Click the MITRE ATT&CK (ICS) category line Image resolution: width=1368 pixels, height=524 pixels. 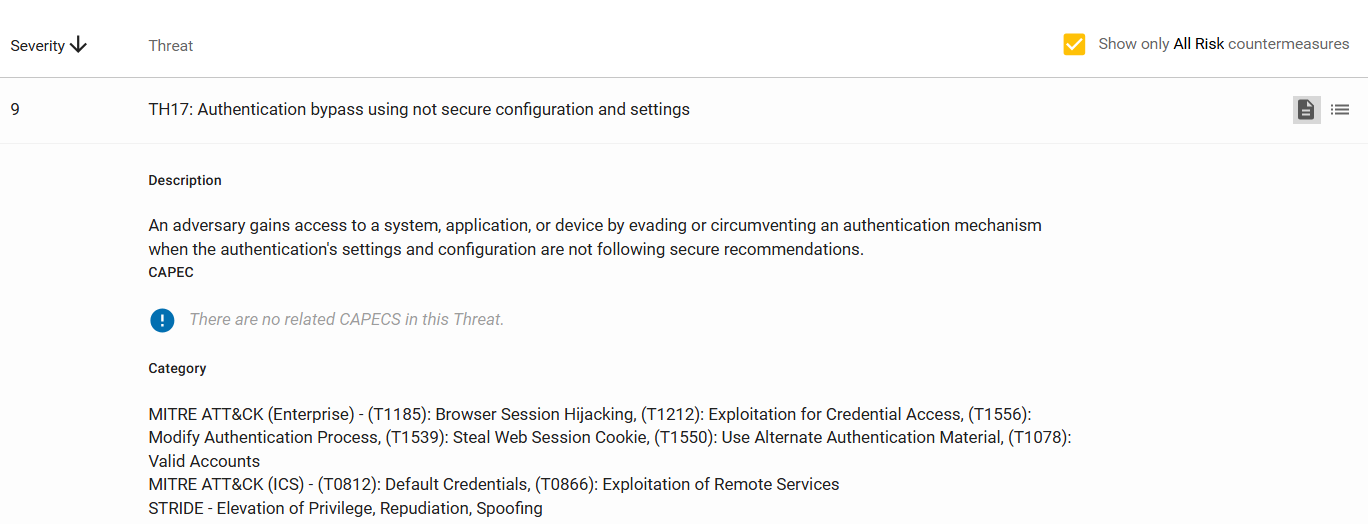[x=494, y=484]
